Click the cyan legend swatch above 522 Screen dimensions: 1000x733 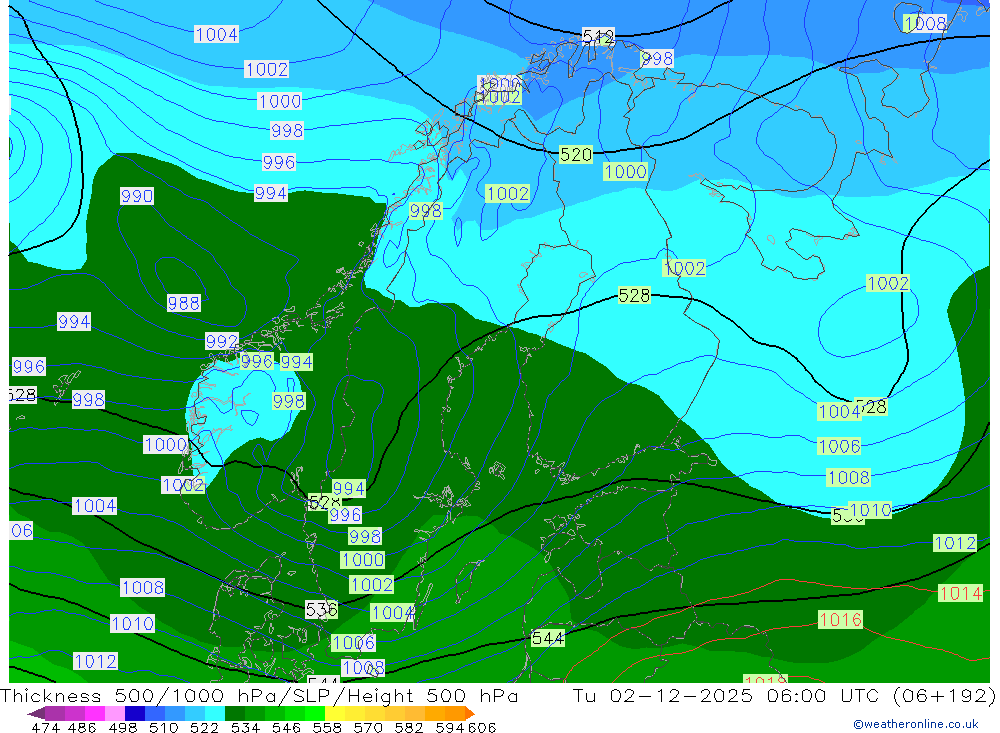coord(215,713)
